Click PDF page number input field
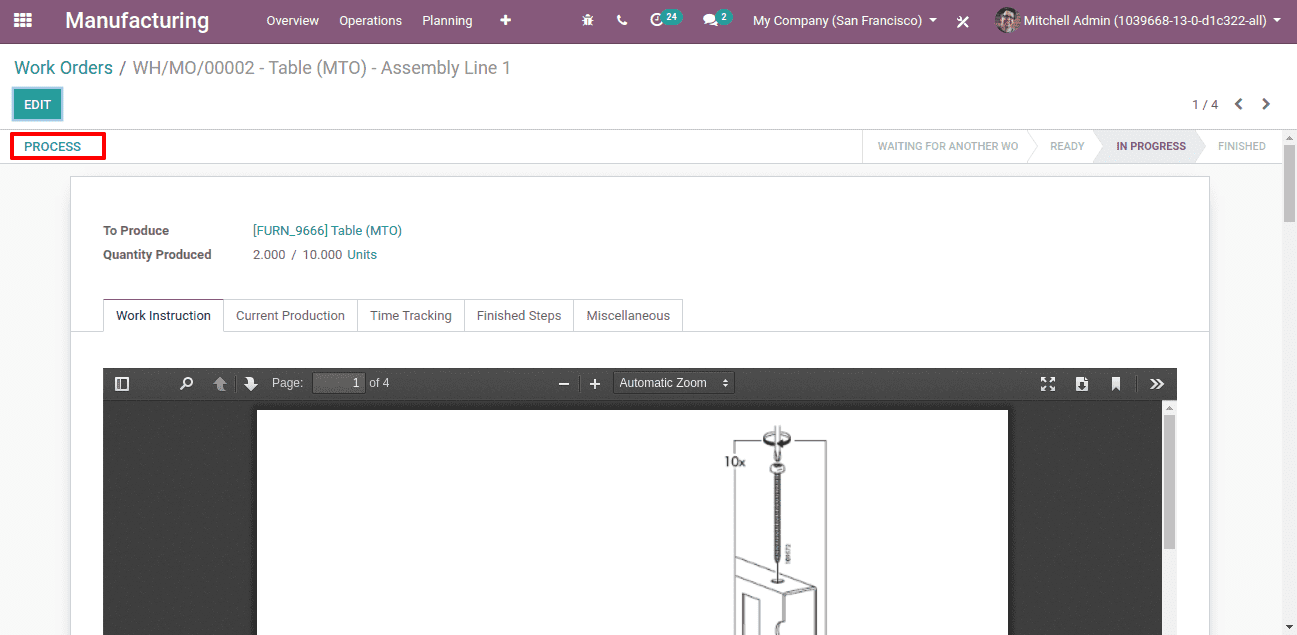Screen dimensions: 1297x635 (x=339, y=383)
